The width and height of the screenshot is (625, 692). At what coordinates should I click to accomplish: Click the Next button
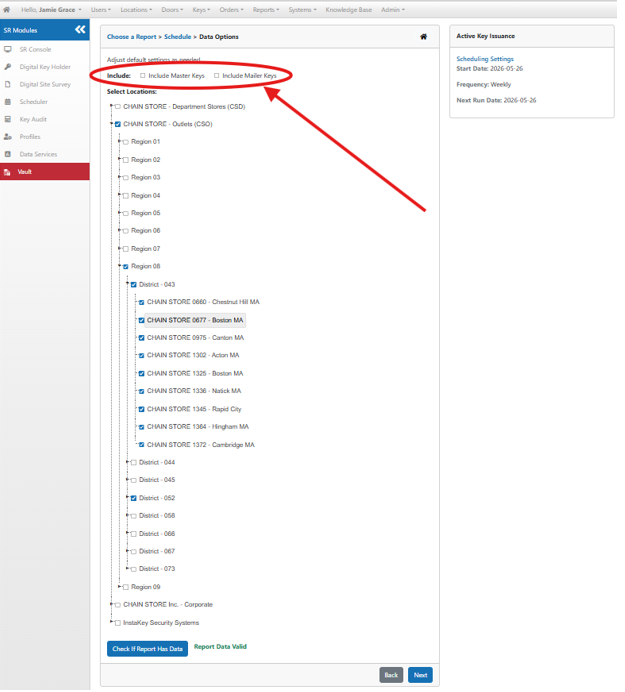coord(420,675)
